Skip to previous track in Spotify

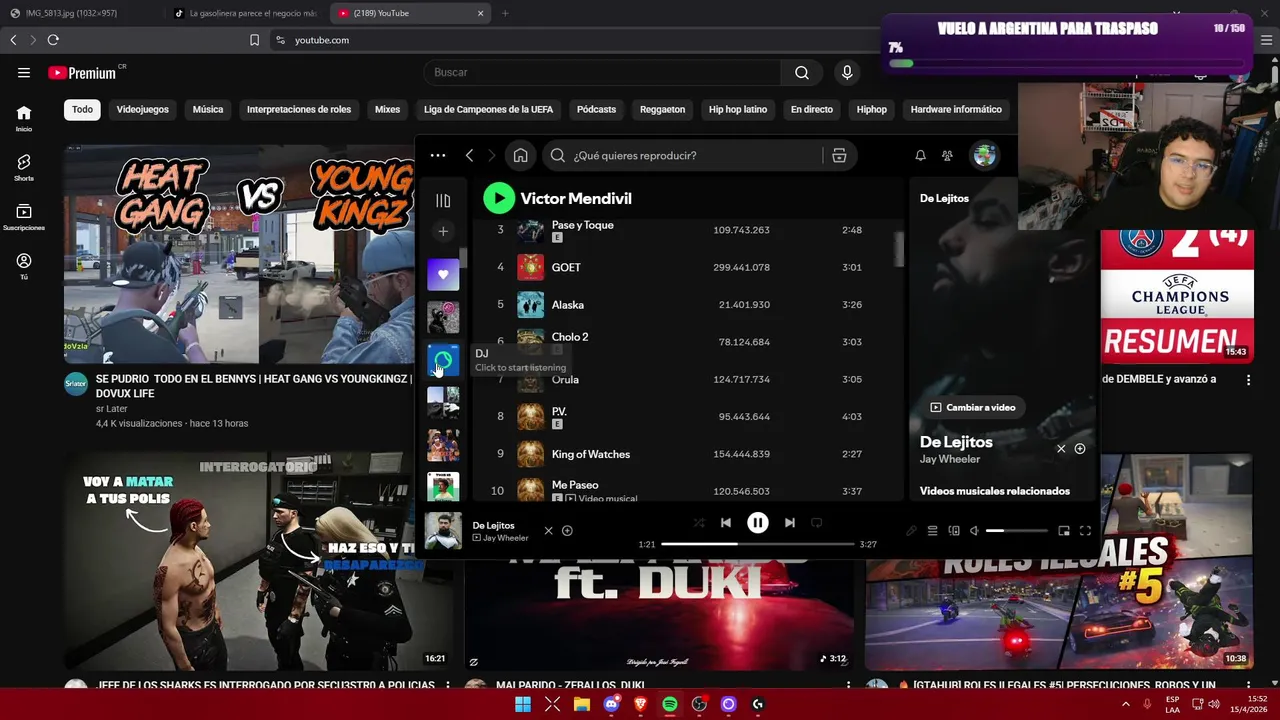[726, 522]
